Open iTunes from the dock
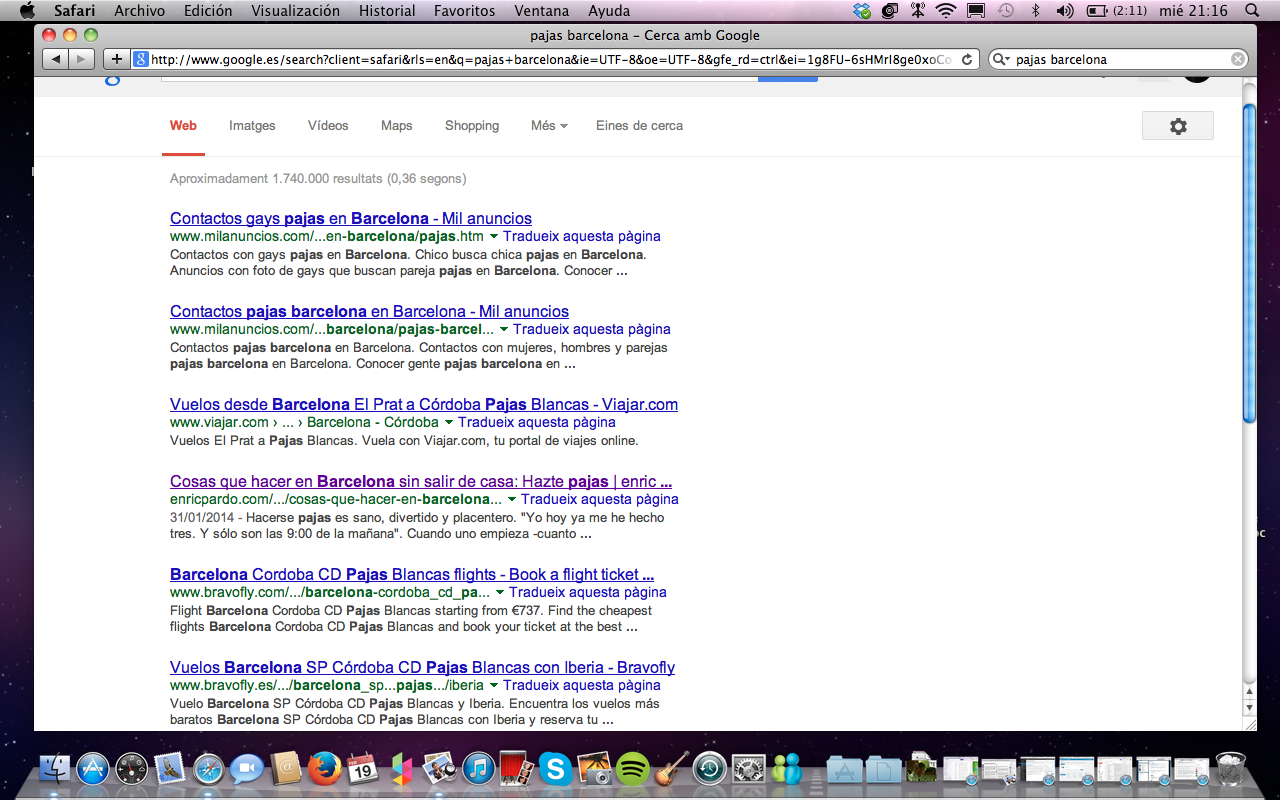The height and width of the screenshot is (800, 1280). tap(479, 769)
